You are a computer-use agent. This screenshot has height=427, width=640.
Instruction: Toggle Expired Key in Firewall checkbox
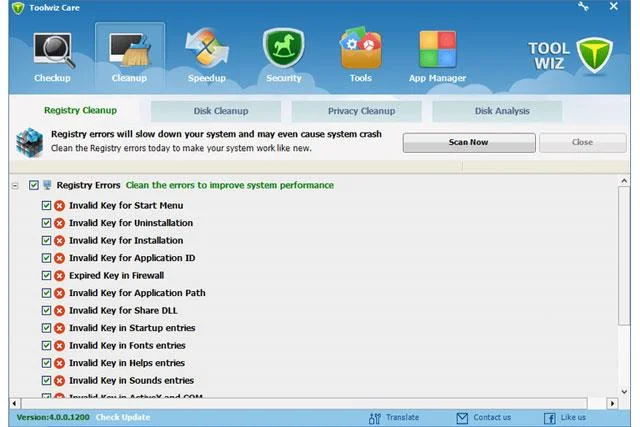(46, 276)
